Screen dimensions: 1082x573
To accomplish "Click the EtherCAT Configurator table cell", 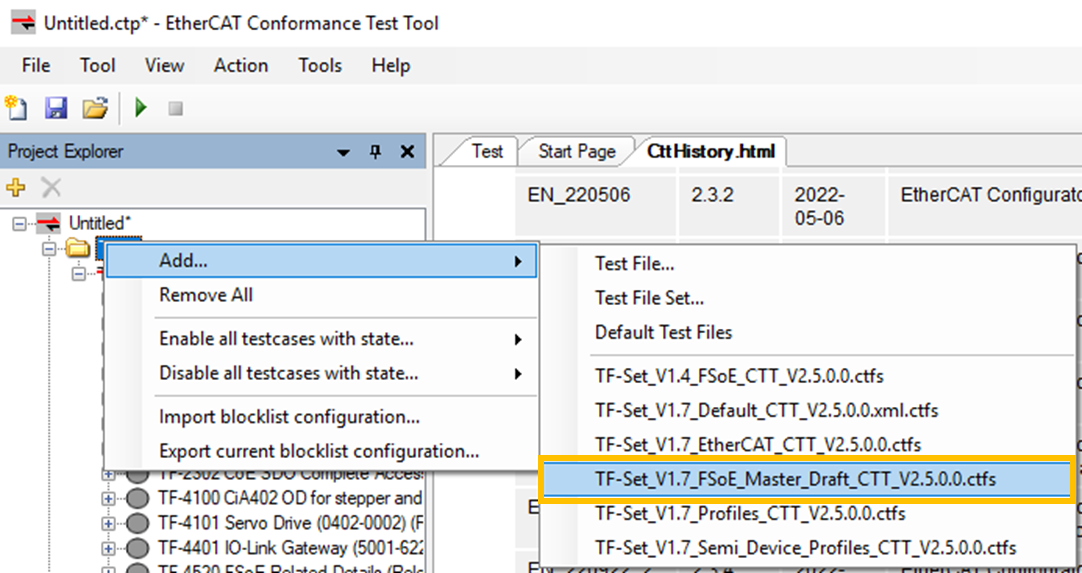I will [x=985, y=206].
